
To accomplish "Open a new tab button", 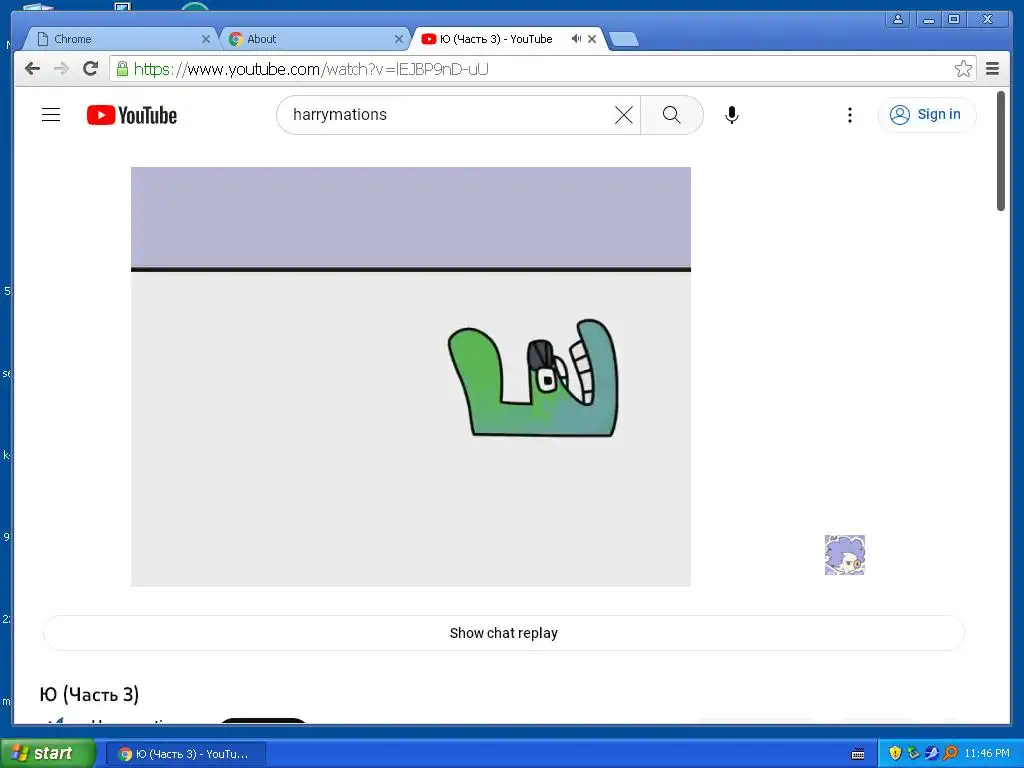I will click(624, 40).
